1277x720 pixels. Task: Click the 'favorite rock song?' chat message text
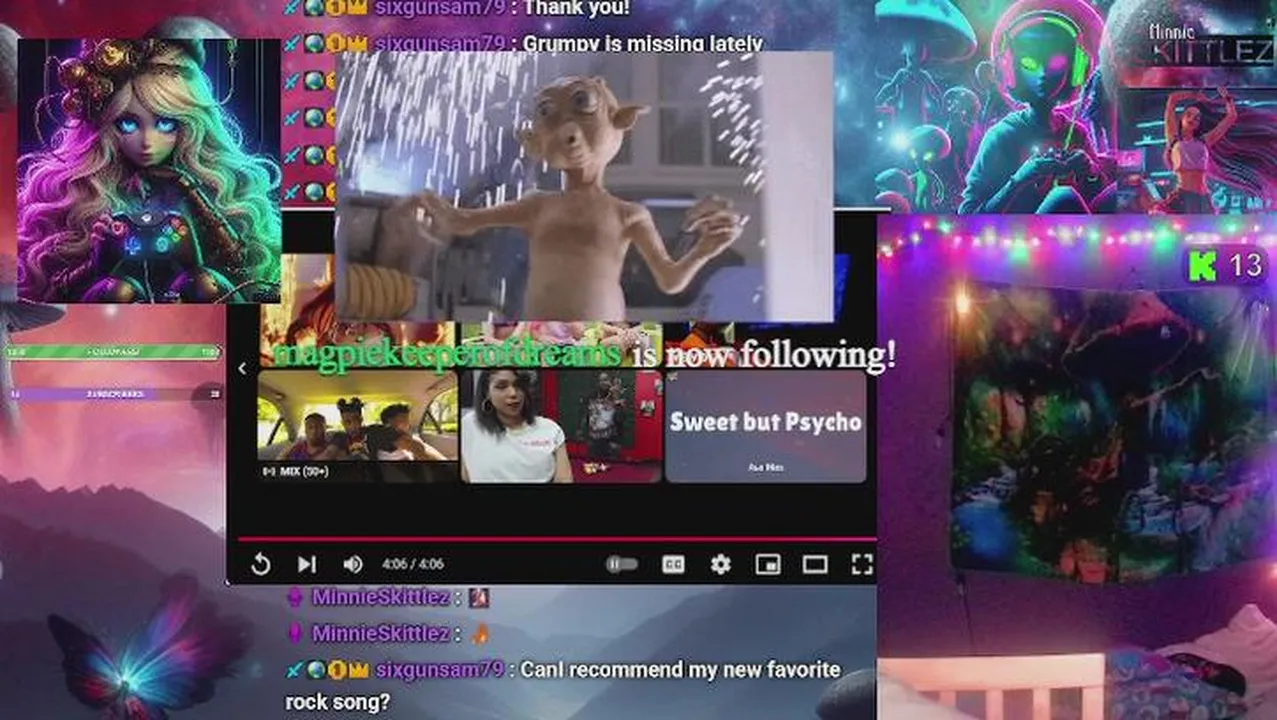point(563,685)
